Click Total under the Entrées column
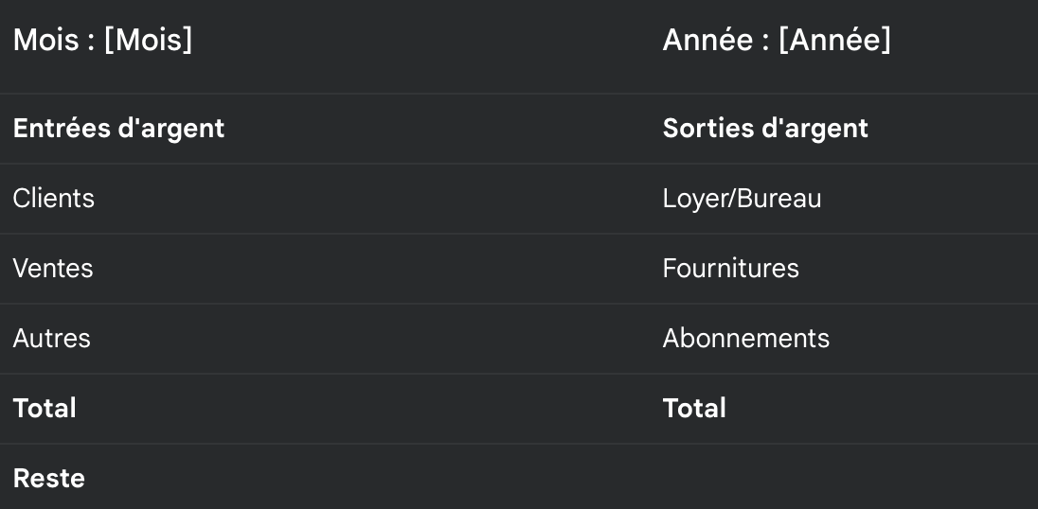Viewport: 1038px width, 509px height. coord(44,408)
